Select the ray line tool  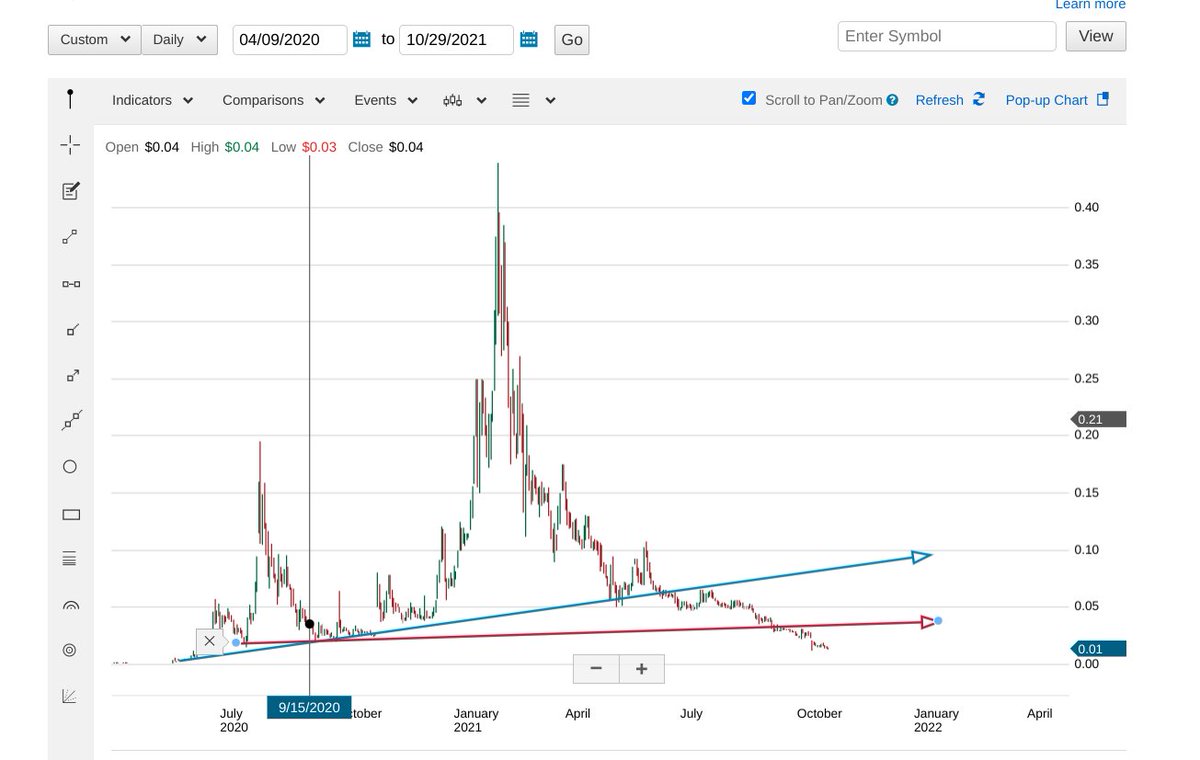(x=71, y=329)
